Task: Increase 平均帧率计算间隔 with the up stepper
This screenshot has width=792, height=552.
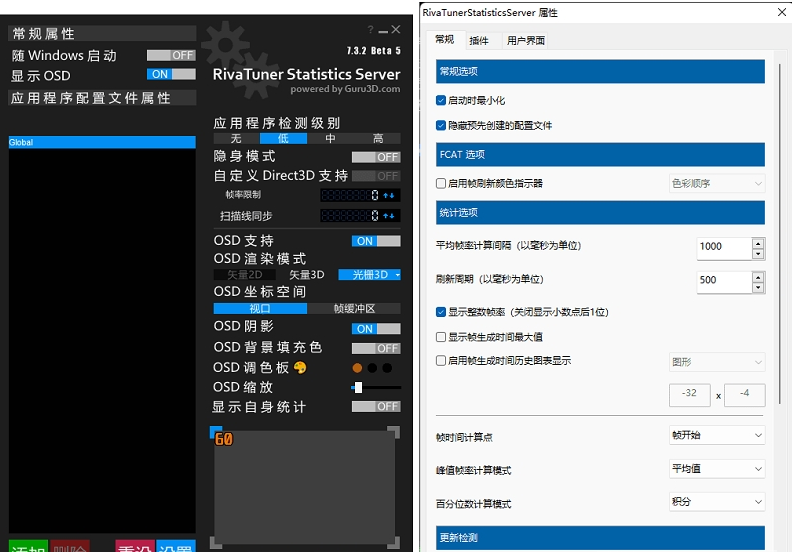Action: (x=758, y=243)
